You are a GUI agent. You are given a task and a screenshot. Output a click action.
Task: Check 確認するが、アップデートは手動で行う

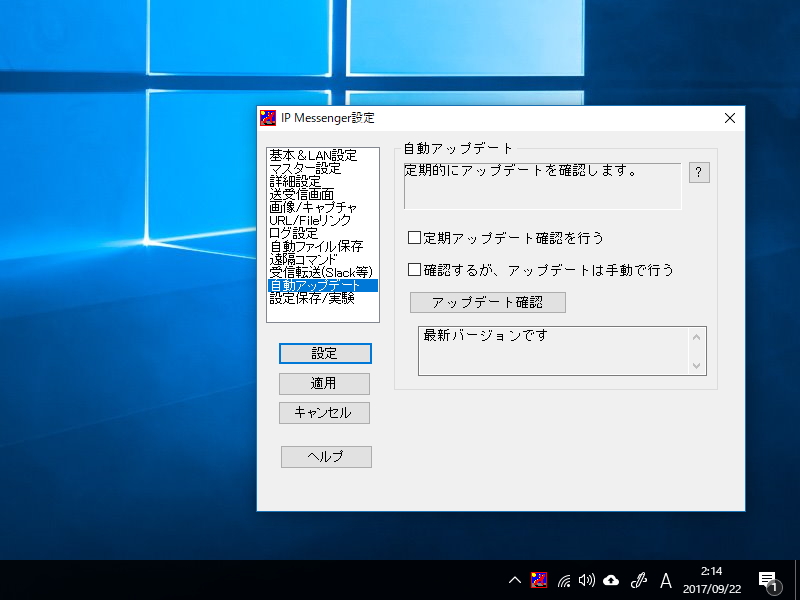click(x=412, y=270)
